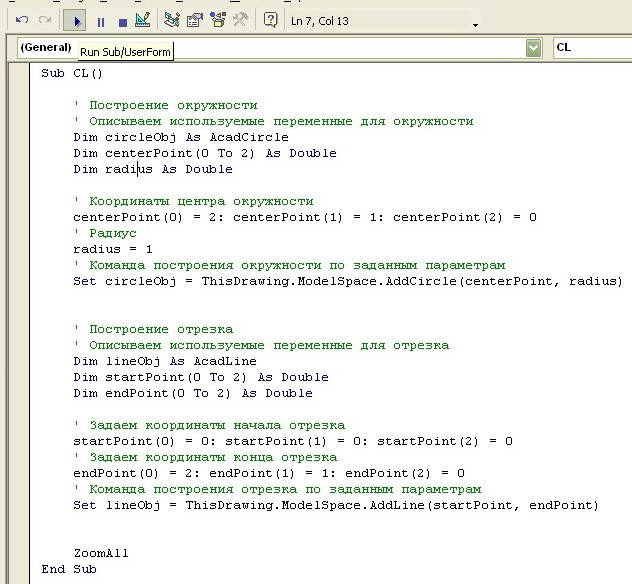The image size is (632, 584).
Task: Click the Undo toolbar icon
Action: 21,19
